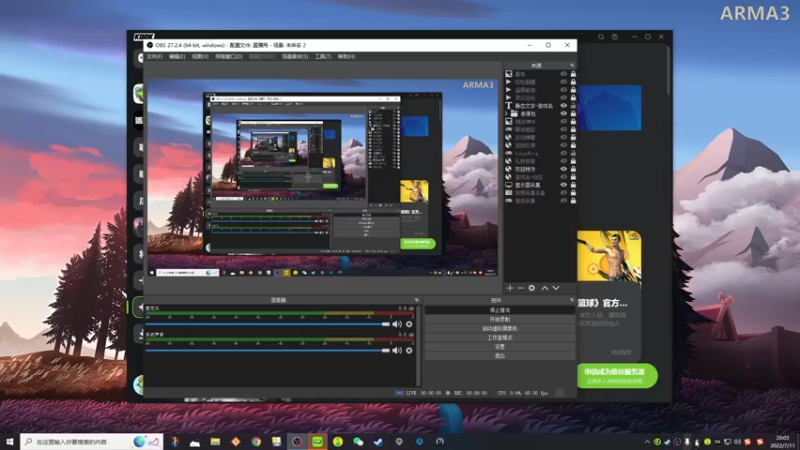Click the green 申请成为 button in KOOK
800x450 pixels.
[x=617, y=376]
